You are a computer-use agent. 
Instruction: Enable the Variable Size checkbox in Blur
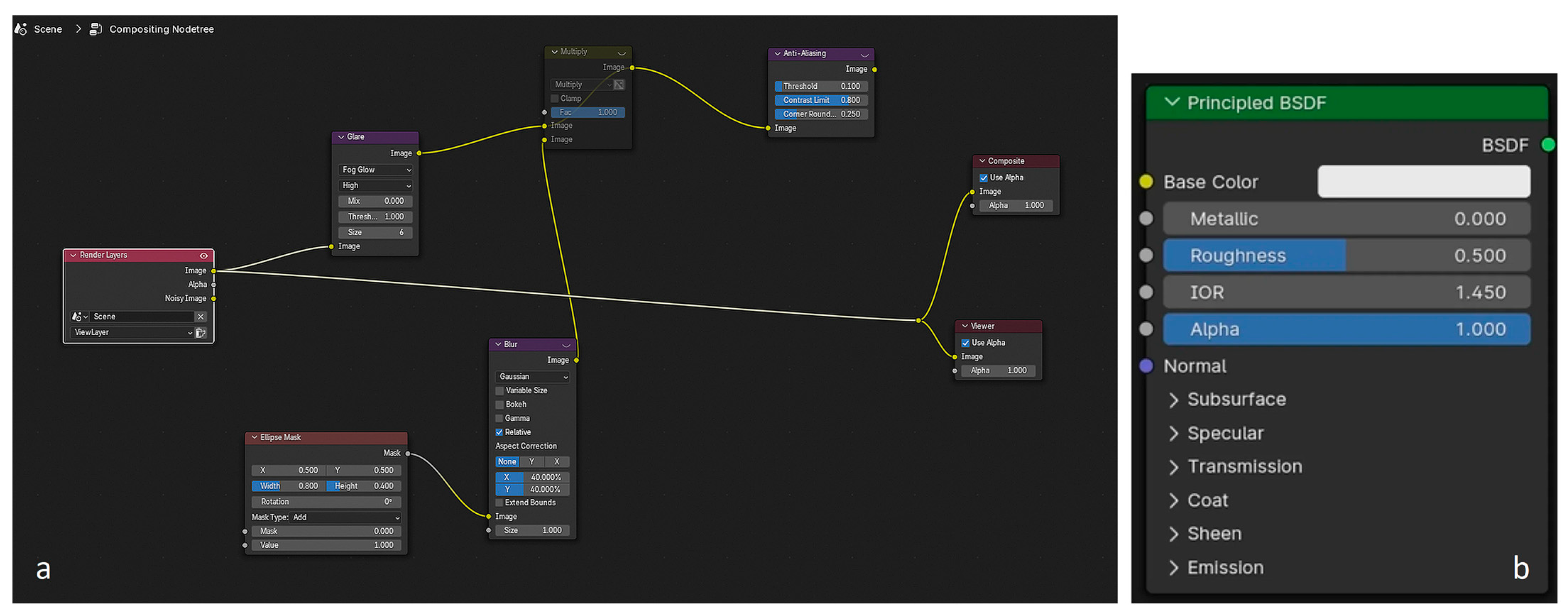(500, 391)
